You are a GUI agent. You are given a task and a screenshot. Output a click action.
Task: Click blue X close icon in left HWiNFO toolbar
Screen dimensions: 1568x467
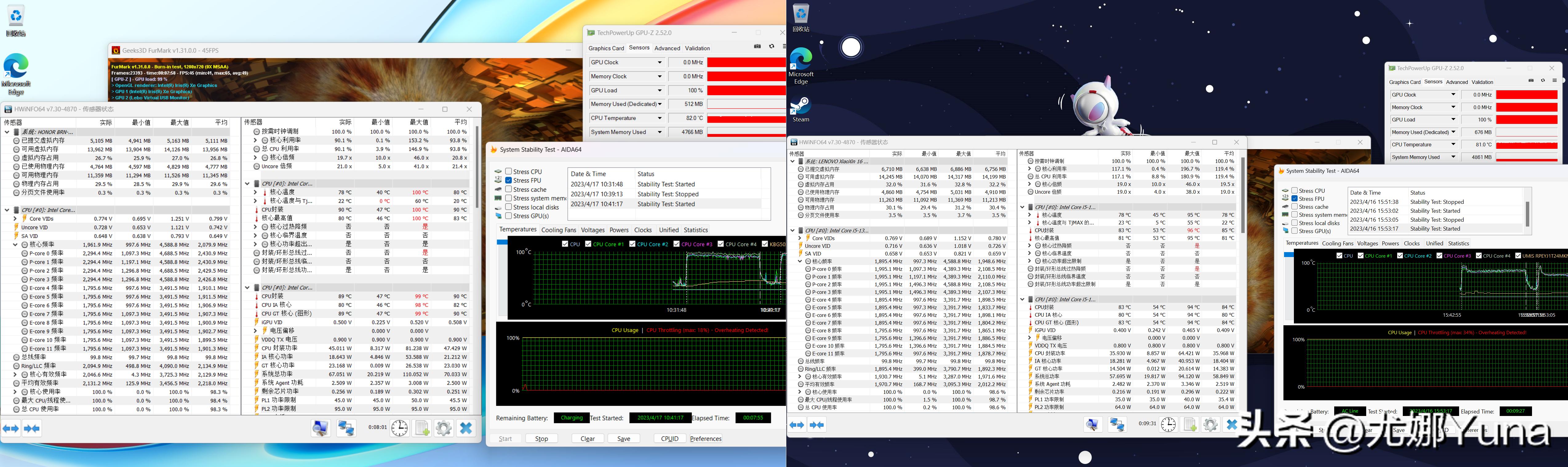click(466, 428)
